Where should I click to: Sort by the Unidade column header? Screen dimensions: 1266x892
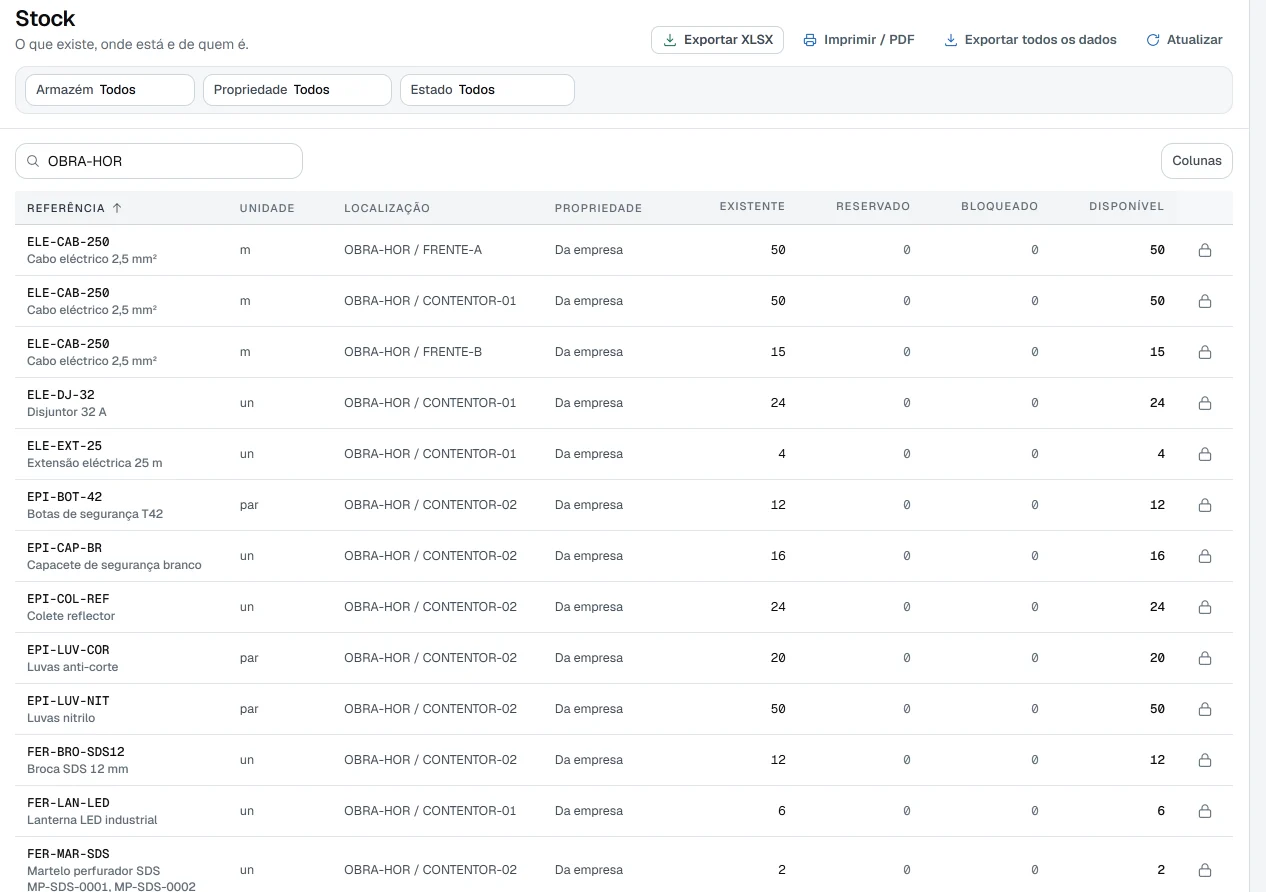point(267,208)
